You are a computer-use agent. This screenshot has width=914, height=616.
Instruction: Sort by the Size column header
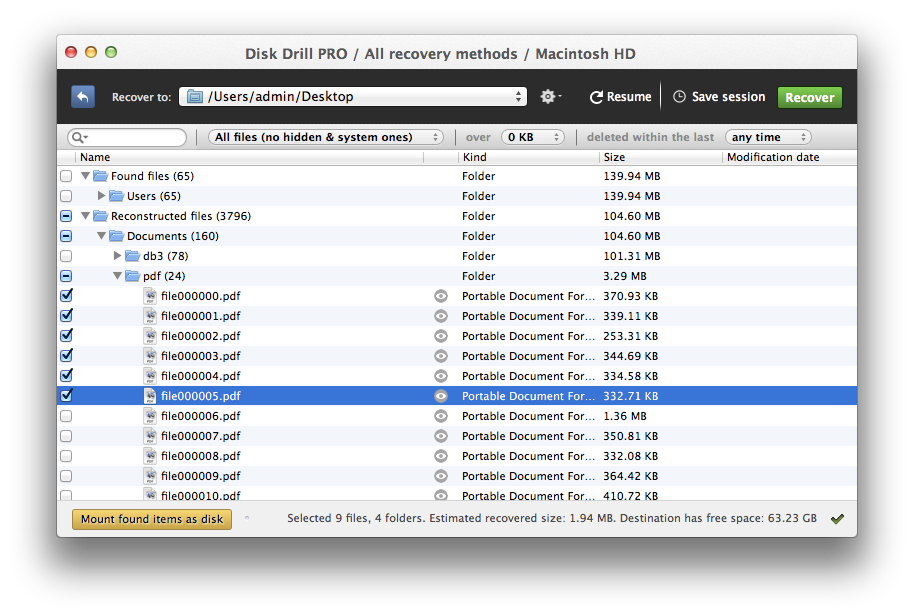(x=661, y=157)
